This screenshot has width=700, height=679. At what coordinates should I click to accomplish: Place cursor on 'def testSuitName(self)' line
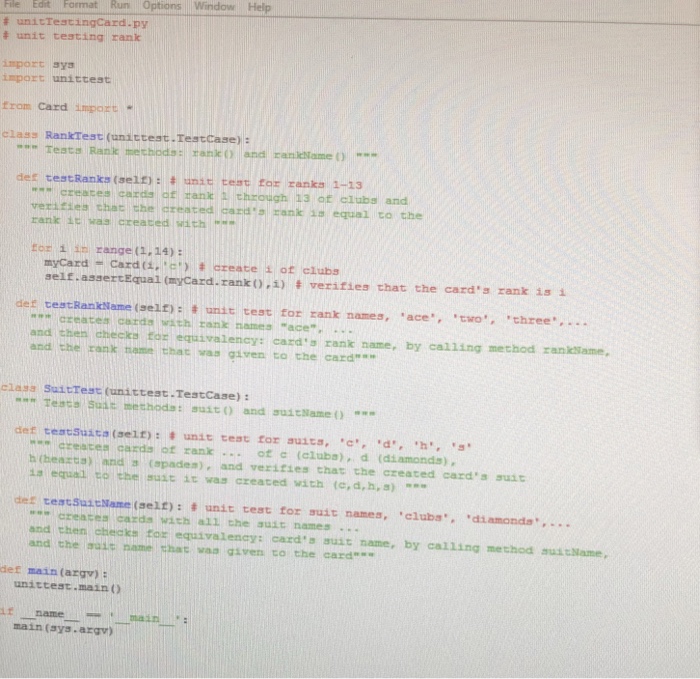click(292, 512)
